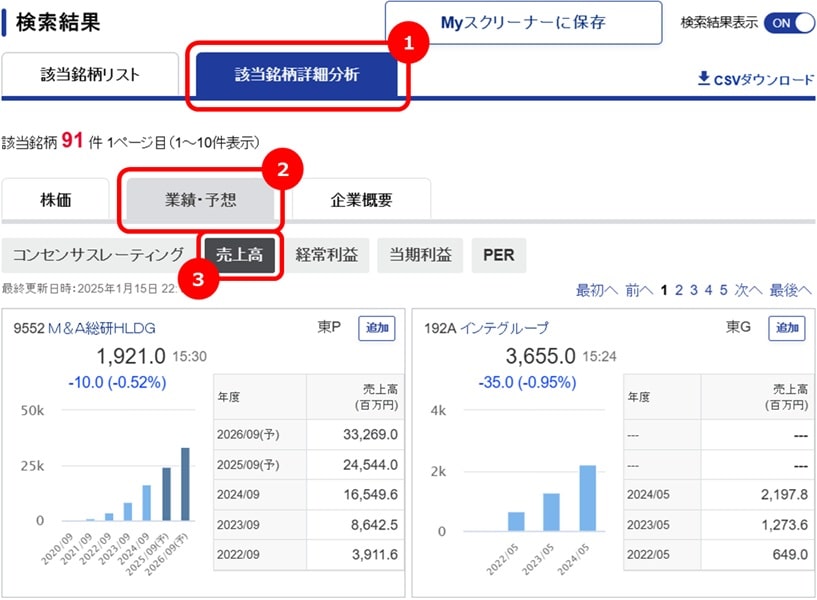Viewport: 817px width, 600px height.
Task: Click the 2,197.8 sales value
Action: 784,494
